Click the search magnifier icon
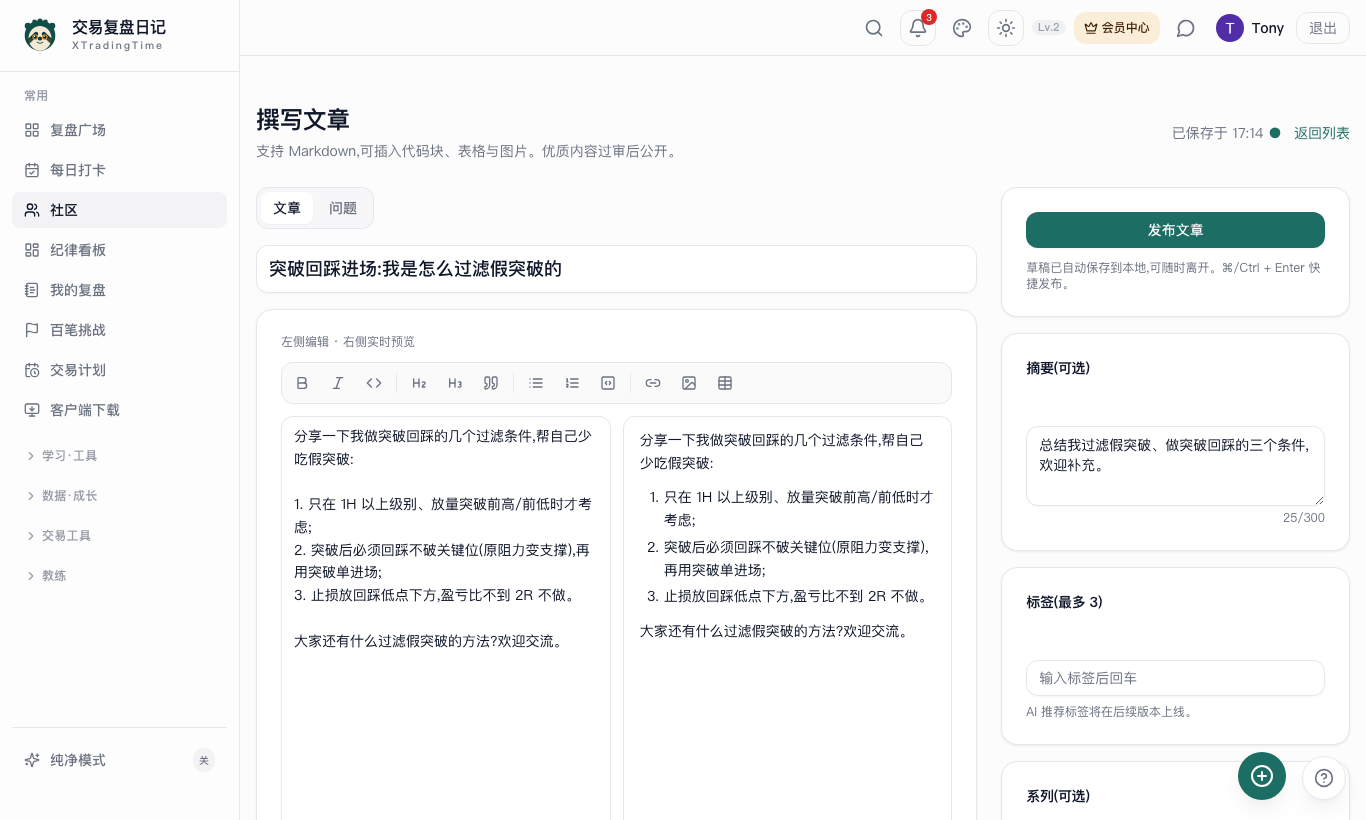 pos(874,28)
